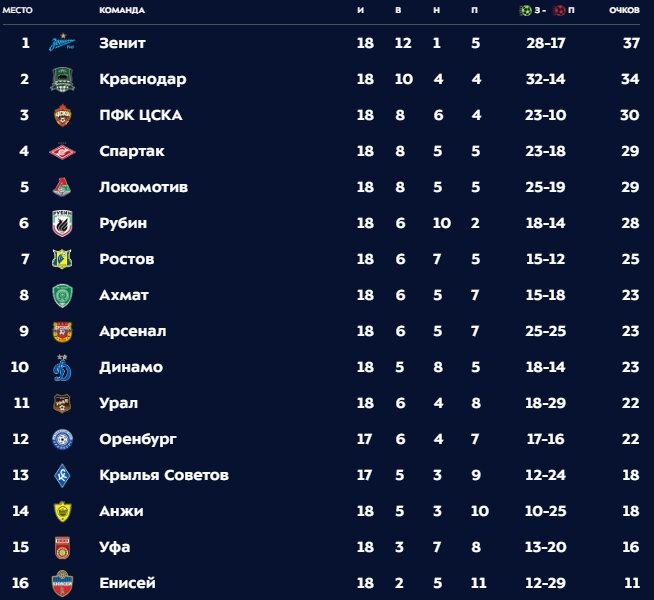Click the Динамо club logo
The height and width of the screenshot is (600, 654).
coord(62,367)
